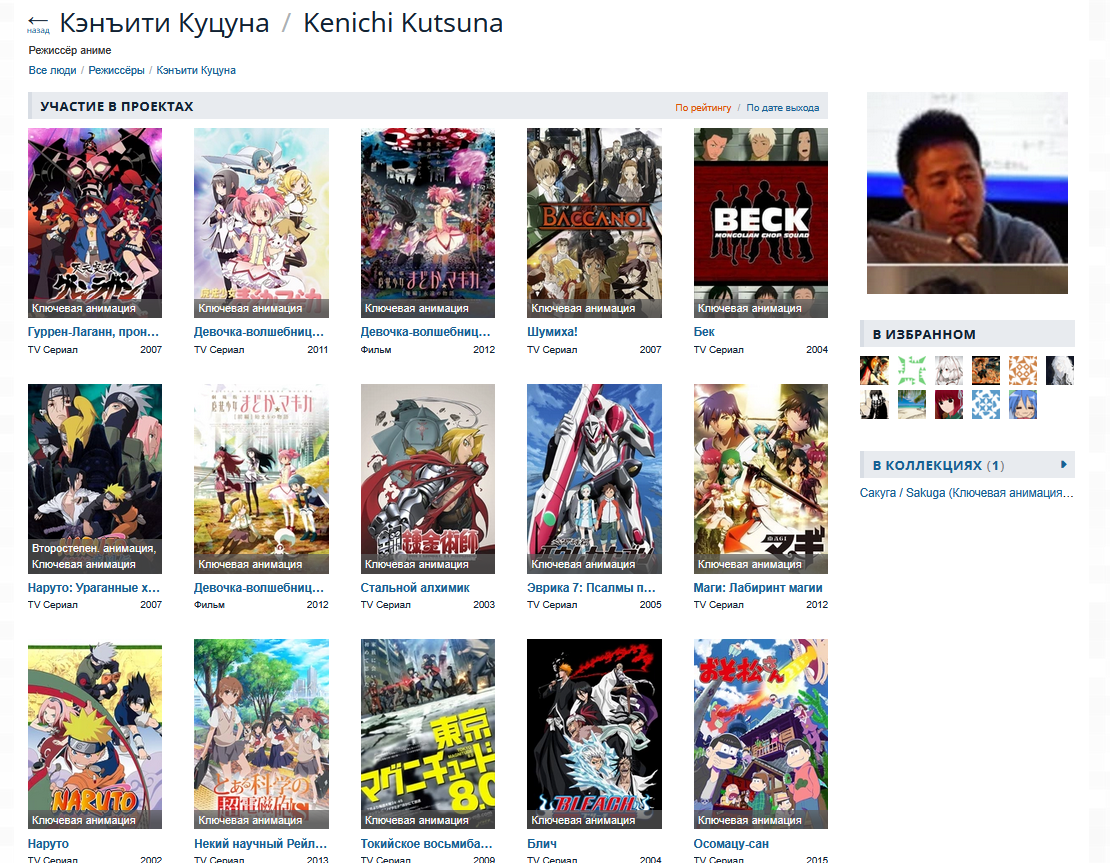This screenshot has height=863, width=1110.
Task: Open the beach photo favorites avatar
Action: pos(911,404)
